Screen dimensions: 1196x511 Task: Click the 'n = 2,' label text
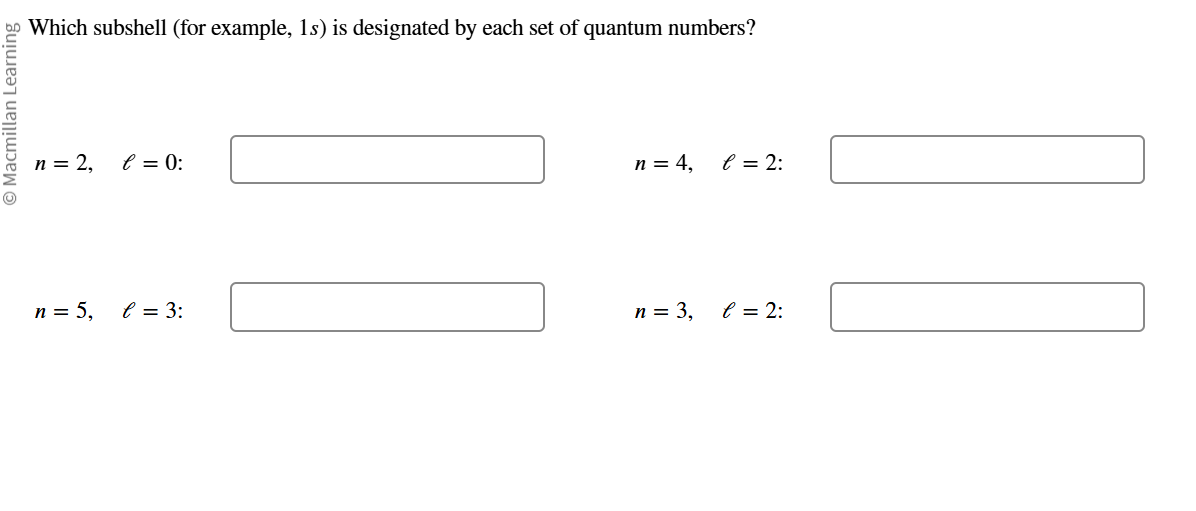64,163
